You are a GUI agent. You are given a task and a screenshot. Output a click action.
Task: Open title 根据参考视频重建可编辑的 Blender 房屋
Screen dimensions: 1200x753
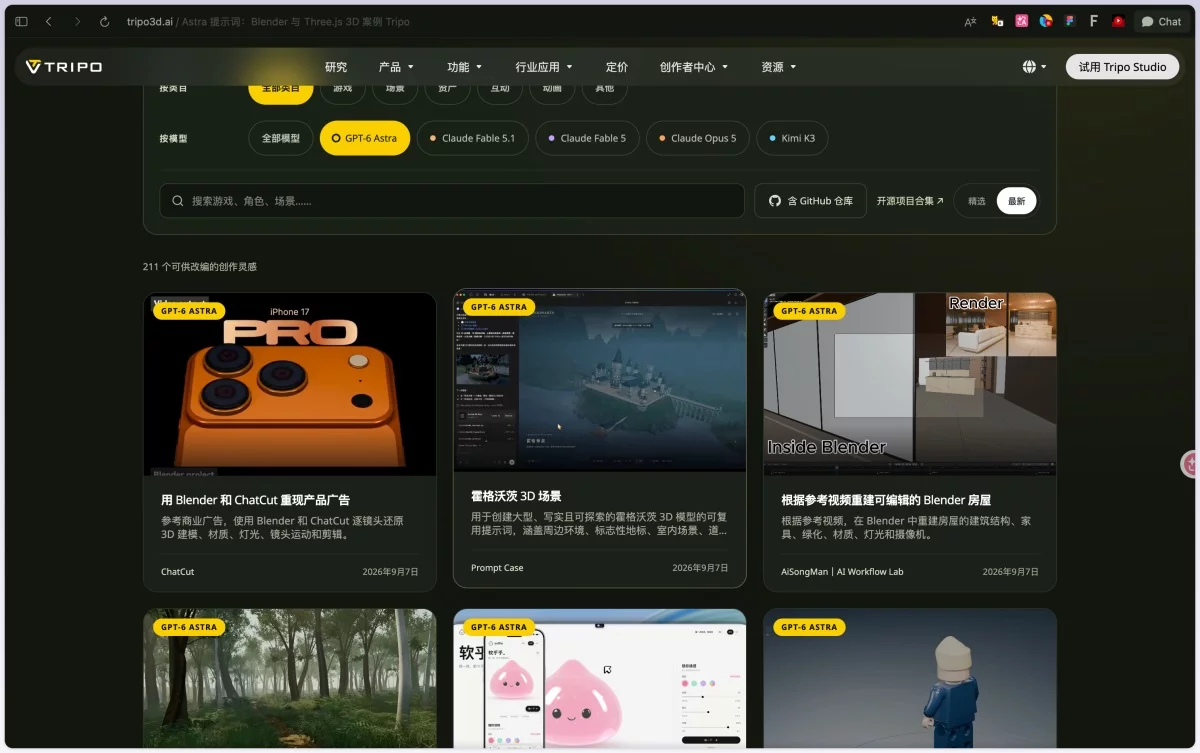tap(886, 499)
